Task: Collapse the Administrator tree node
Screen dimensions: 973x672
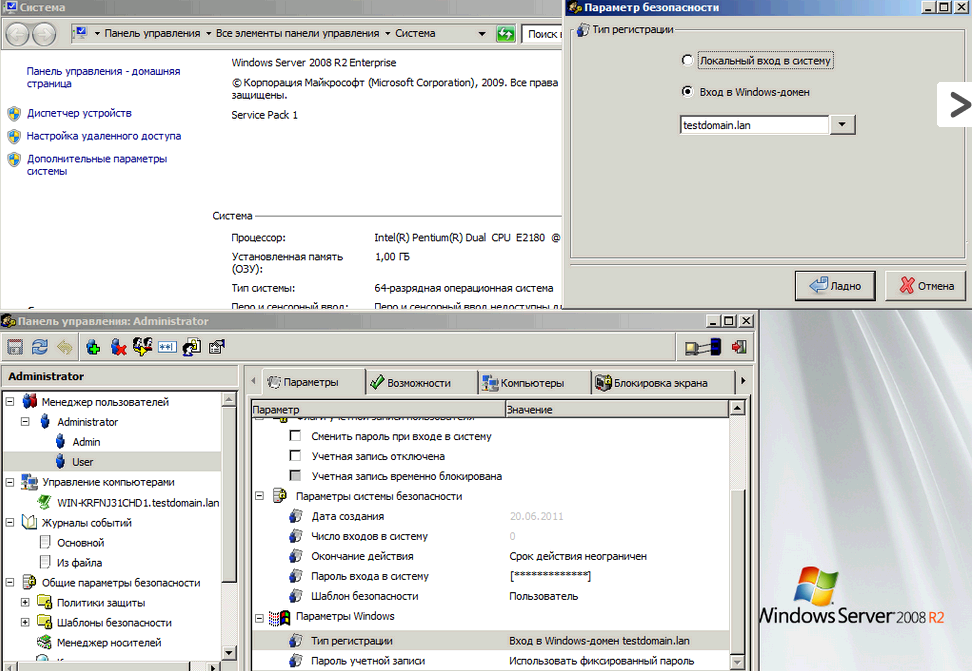Action: 25,421
